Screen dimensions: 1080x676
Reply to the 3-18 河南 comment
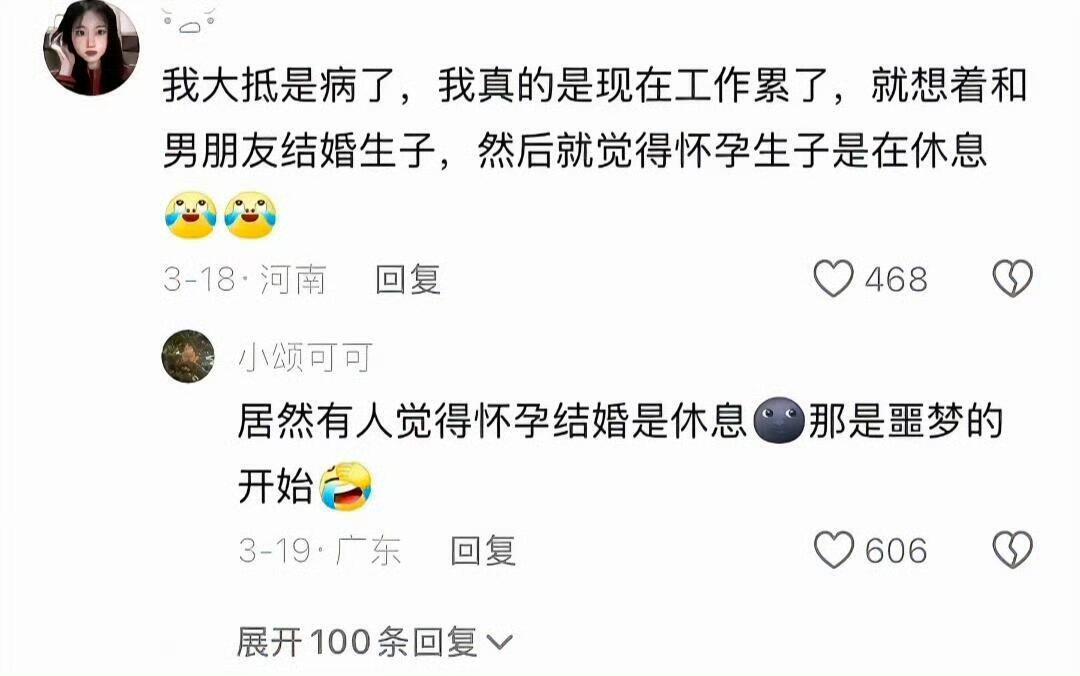tap(408, 280)
